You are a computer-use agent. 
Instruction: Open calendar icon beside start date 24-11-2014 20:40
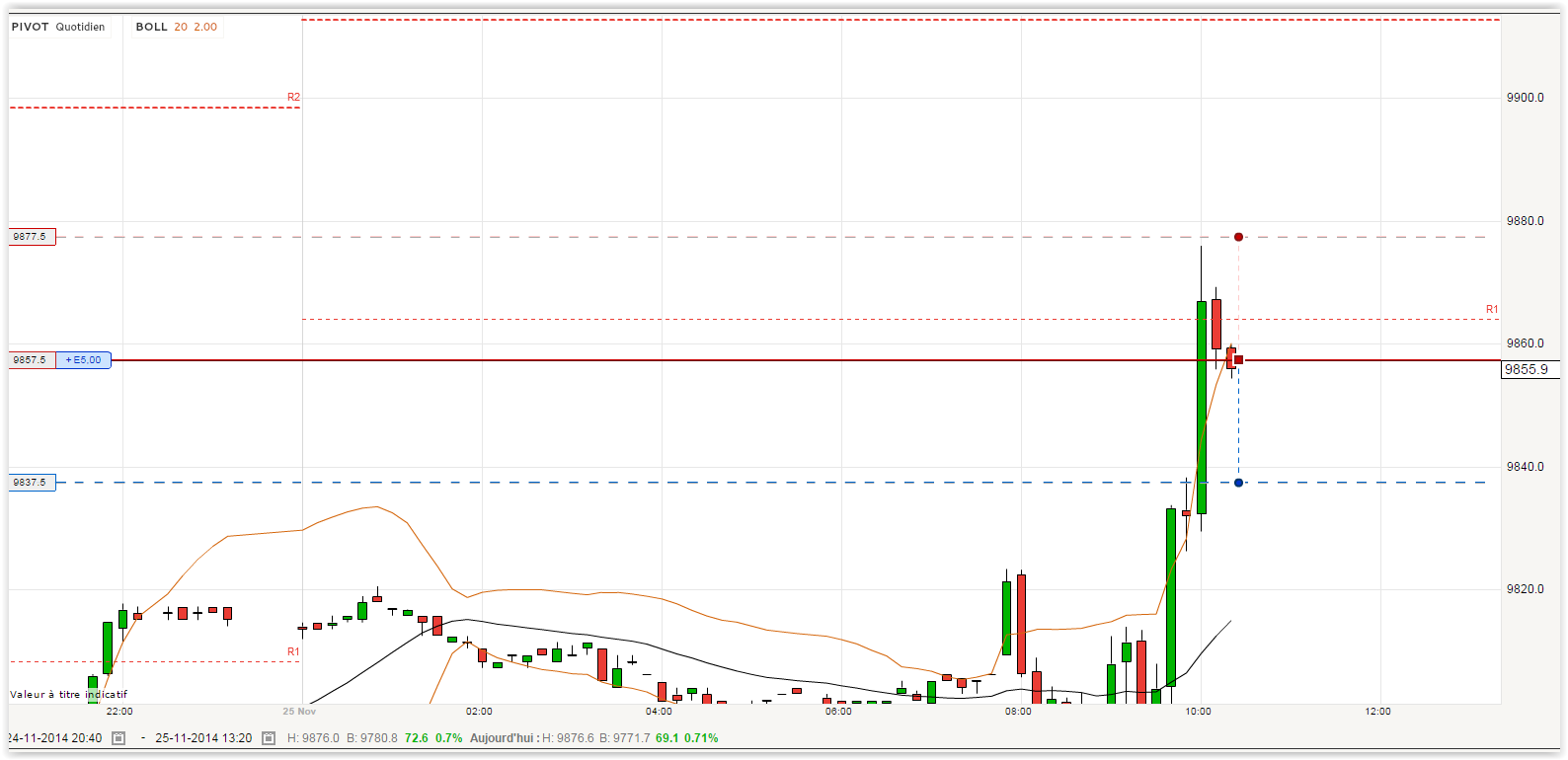[x=118, y=738]
